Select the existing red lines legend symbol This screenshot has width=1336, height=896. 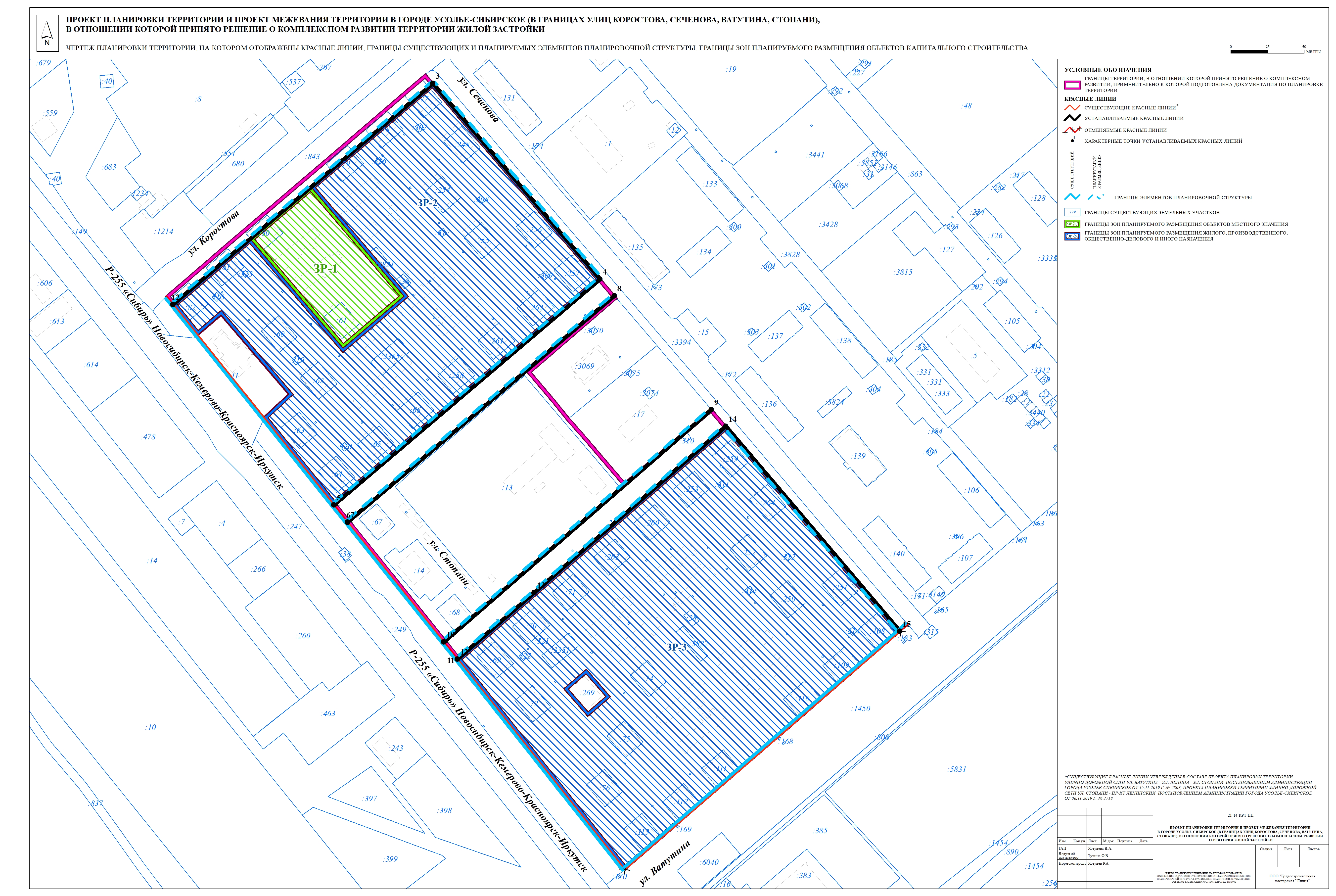click(x=1072, y=107)
